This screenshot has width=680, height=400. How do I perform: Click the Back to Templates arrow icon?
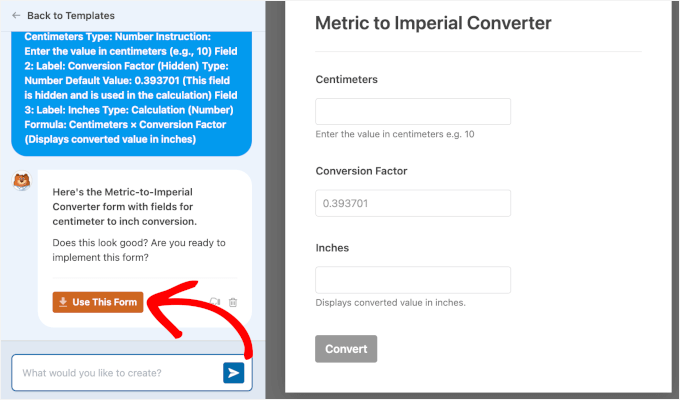16,16
